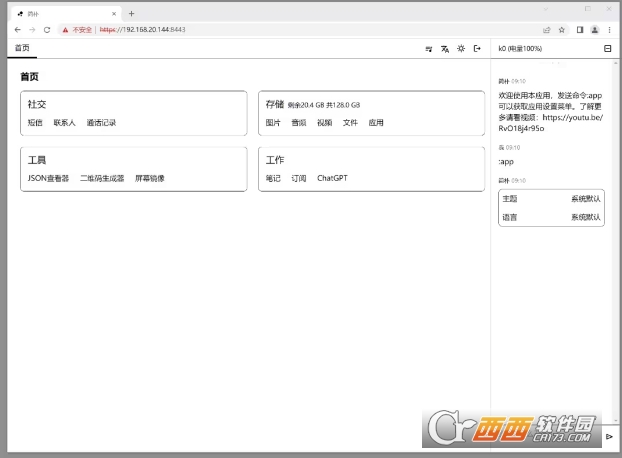Click the browser address bar URL
The width and height of the screenshot is (622, 458).
point(142,30)
